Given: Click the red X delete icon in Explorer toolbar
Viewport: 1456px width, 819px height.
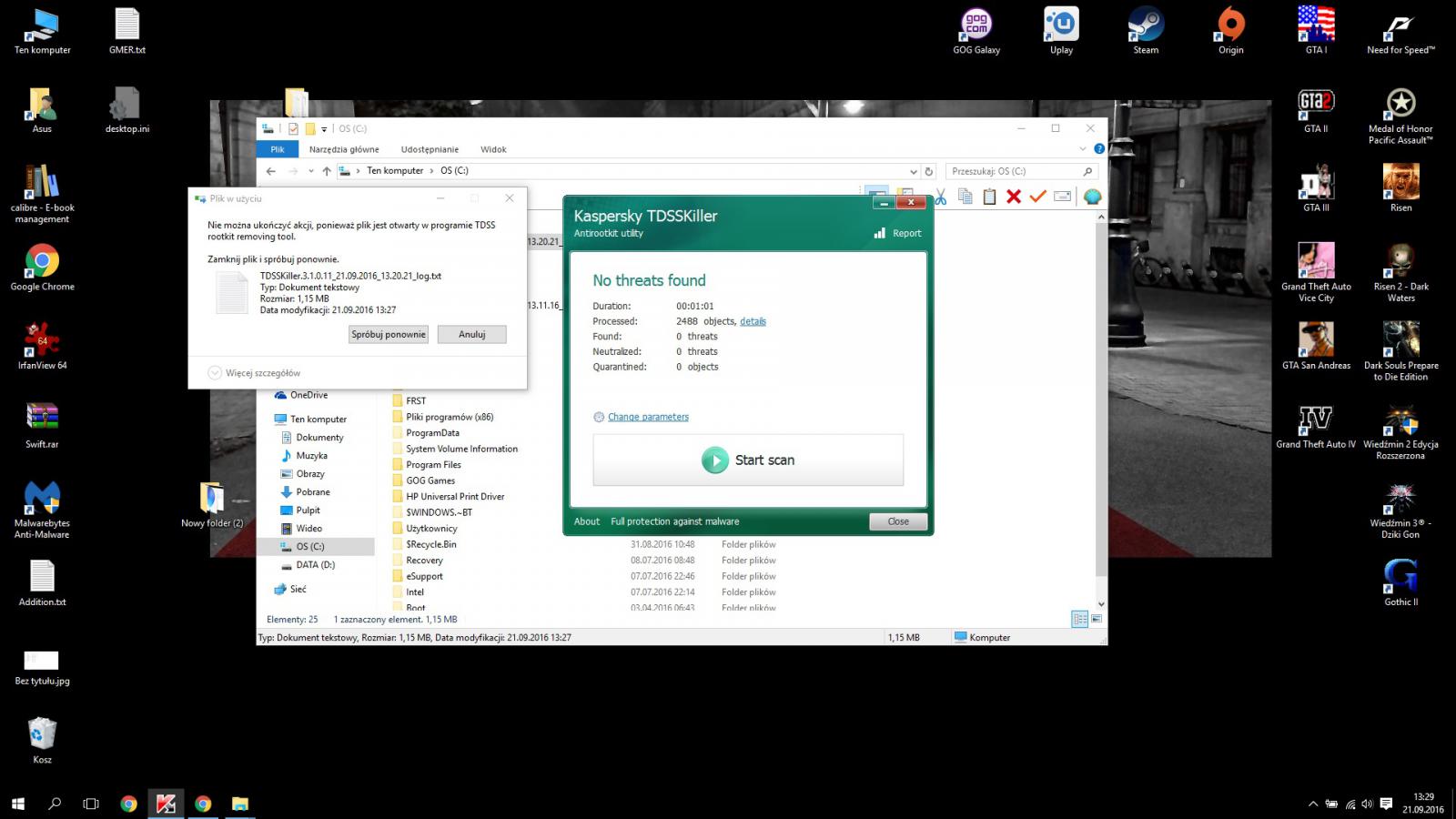Looking at the screenshot, I should [x=1014, y=197].
